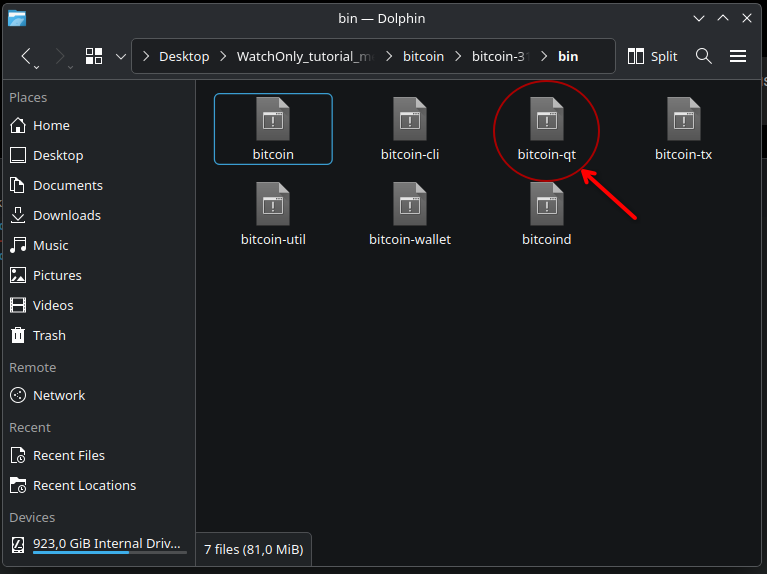Open Music folder in sidebar

[x=98, y=245]
